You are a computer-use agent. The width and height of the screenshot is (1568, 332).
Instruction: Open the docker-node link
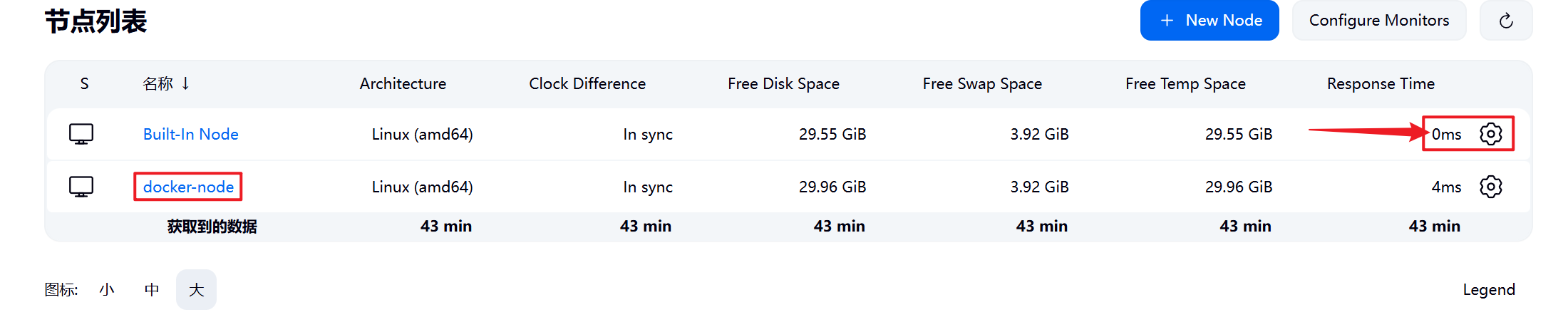pos(188,187)
